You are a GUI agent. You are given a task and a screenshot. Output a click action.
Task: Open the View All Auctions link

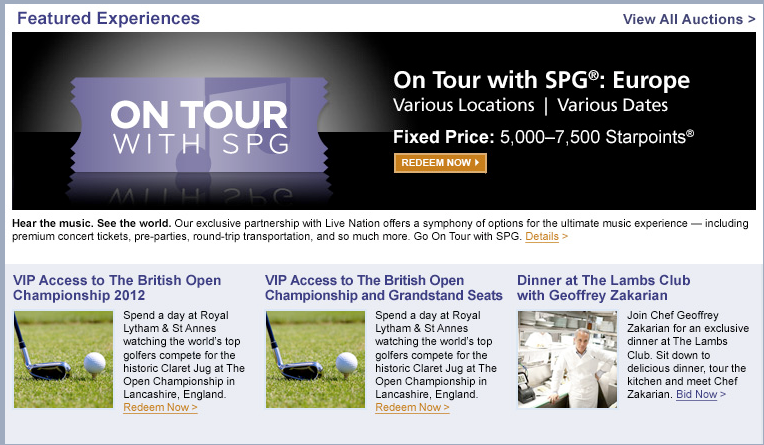(688, 19)
